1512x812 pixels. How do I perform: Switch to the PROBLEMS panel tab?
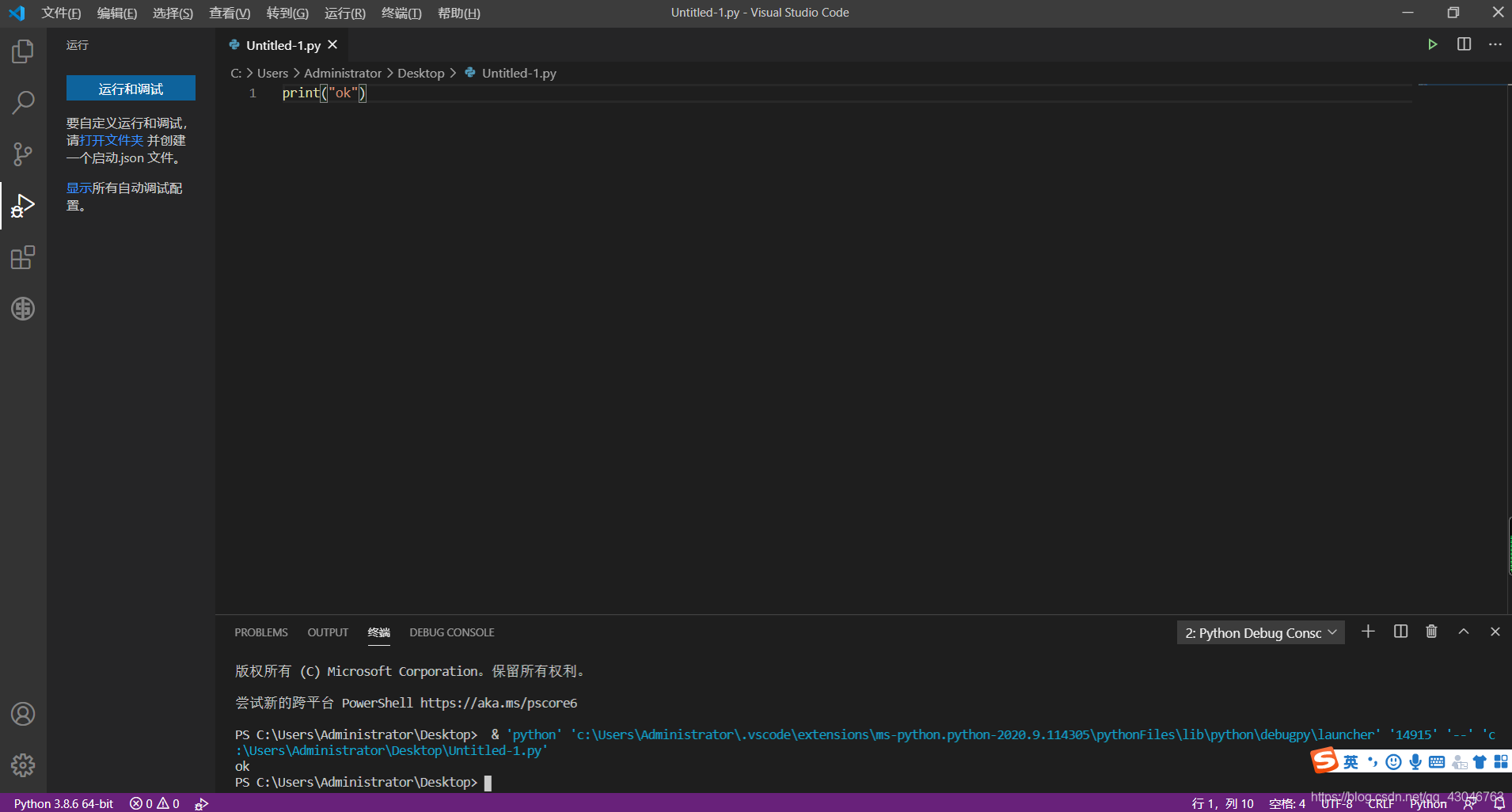[261, 632]
